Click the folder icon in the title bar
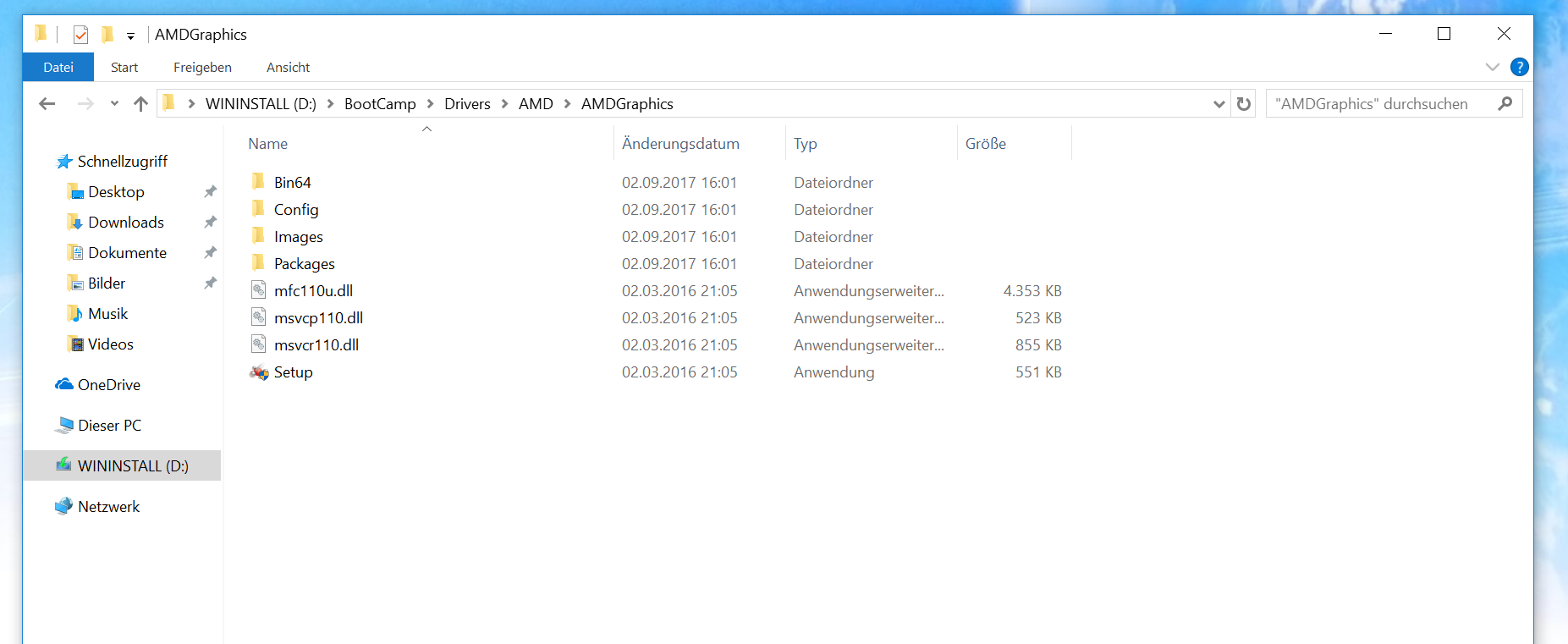The width and height of the screenshot is (1568, 644). (41, 34)
